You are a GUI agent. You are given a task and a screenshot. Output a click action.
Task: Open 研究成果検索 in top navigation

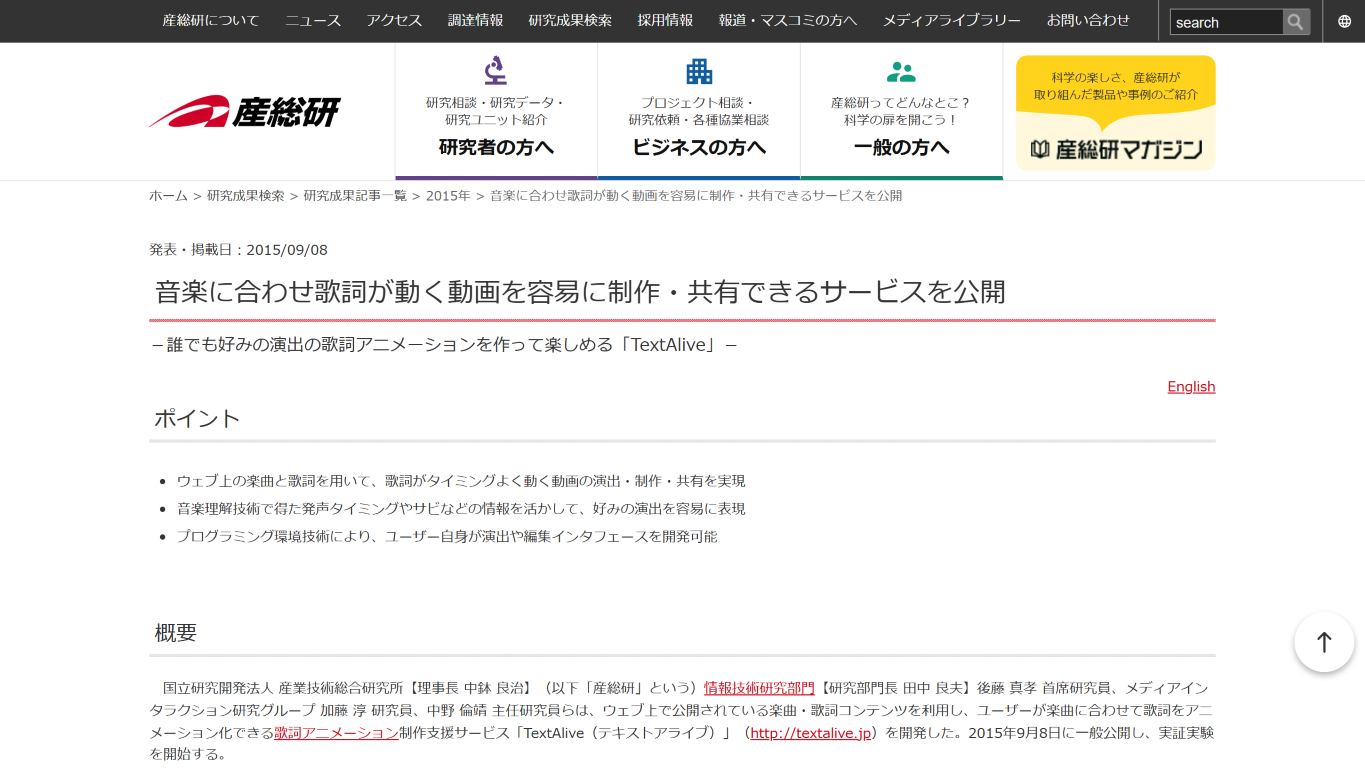(570, 20)
